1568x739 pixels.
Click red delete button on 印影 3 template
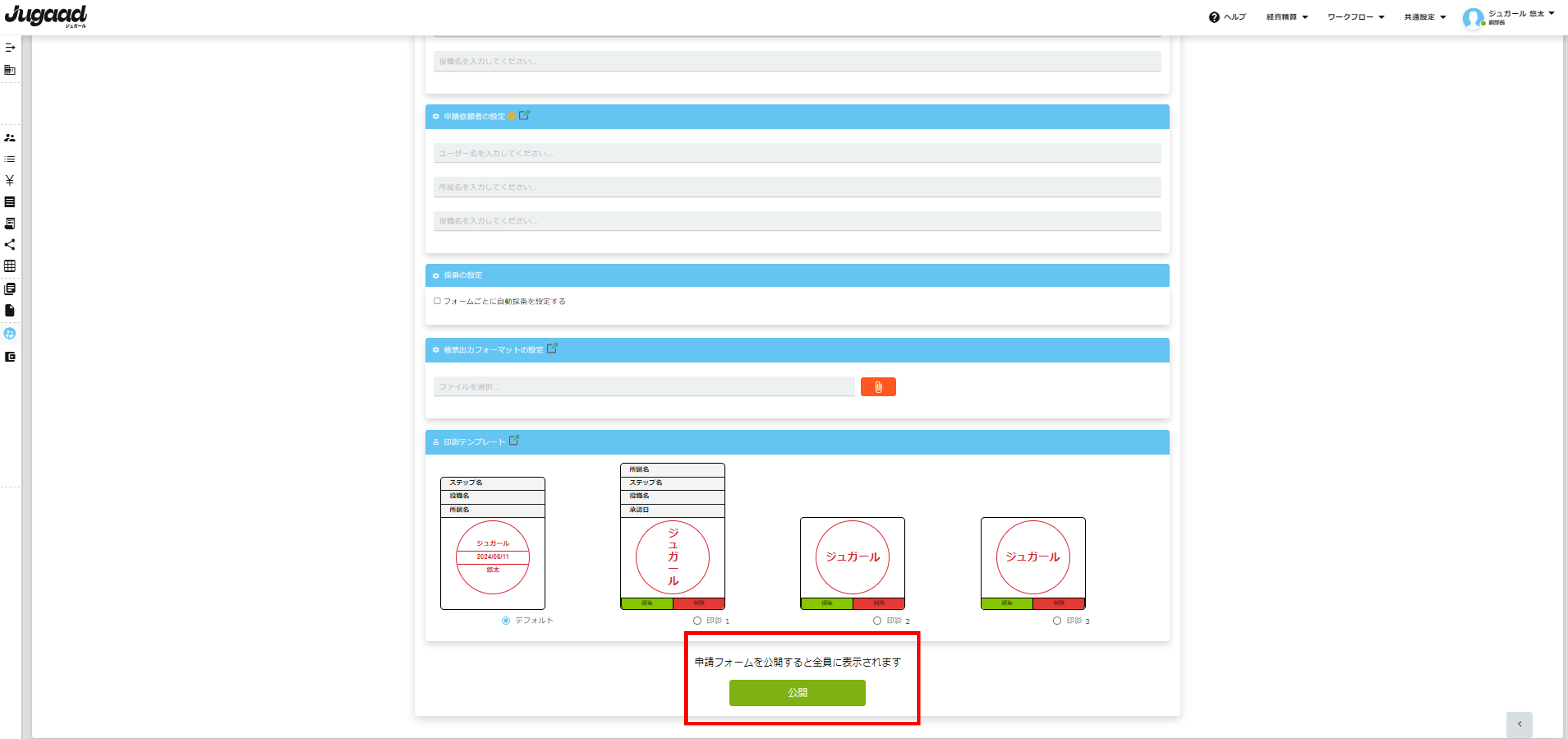(x=1058, y=603)
